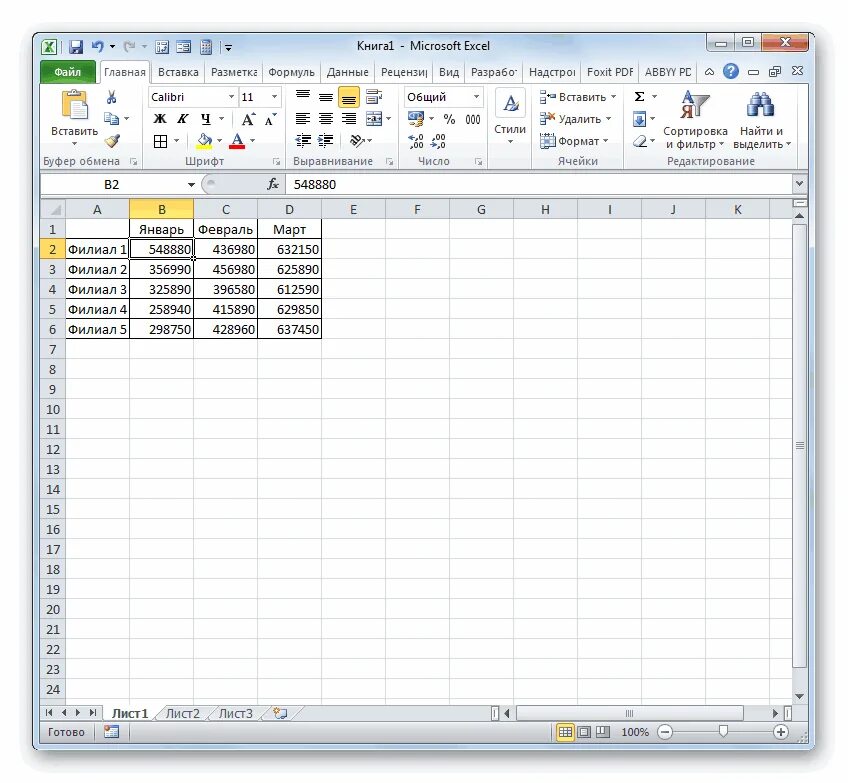
Task: Open sheet tab Лист2
Action: coord(182,714)
